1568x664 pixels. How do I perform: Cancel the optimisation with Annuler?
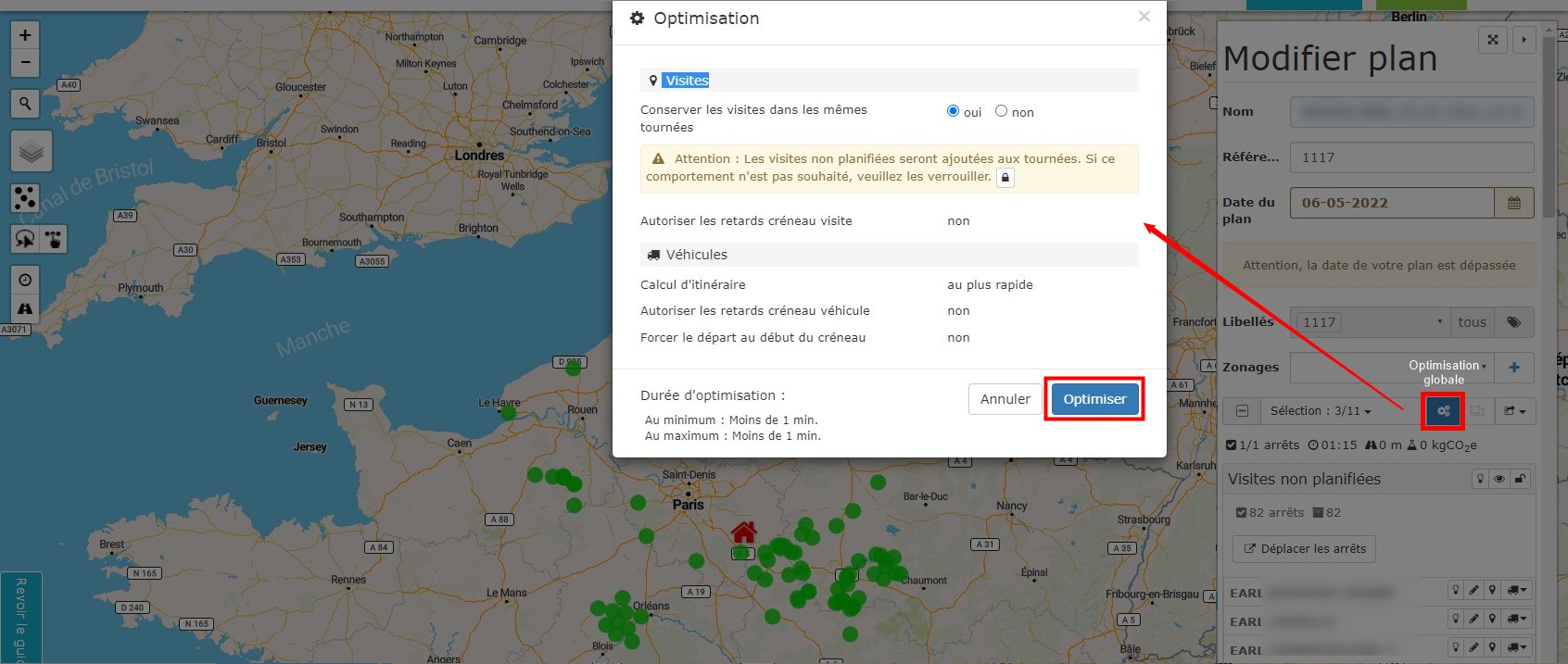tap(1005, 399)
